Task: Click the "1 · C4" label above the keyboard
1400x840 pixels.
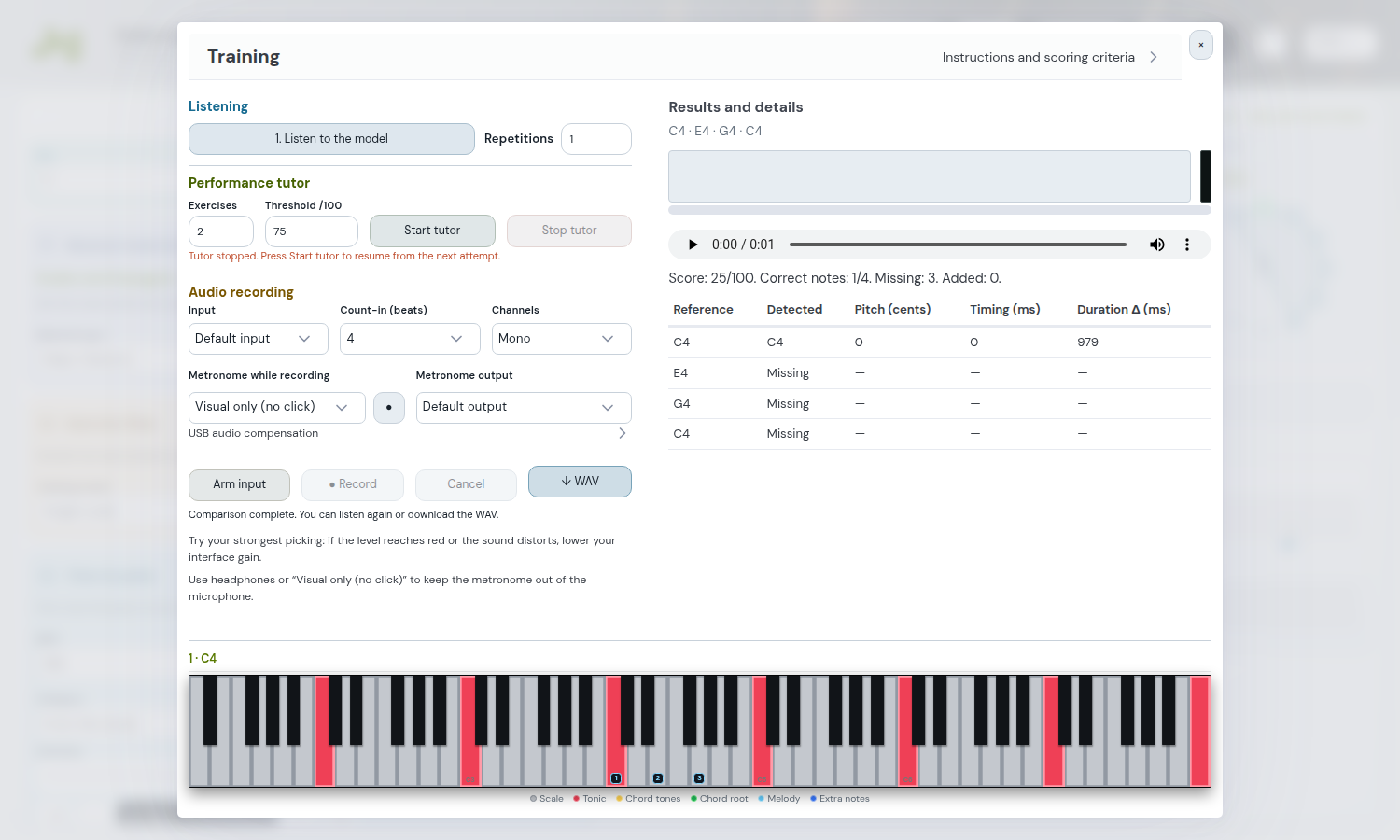Action: [x=203, y=658]
